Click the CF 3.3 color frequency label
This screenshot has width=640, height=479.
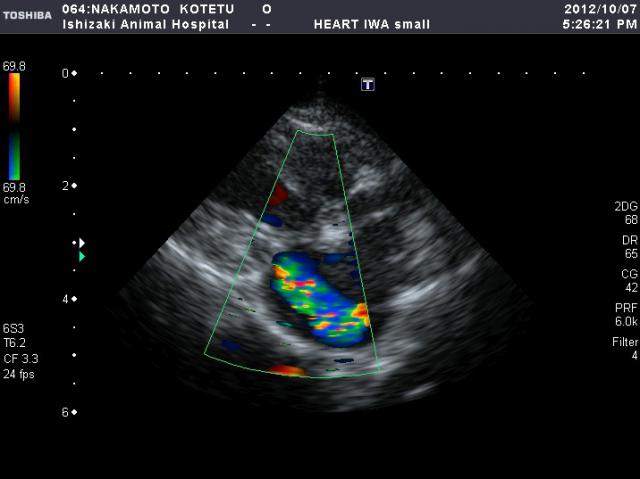tap(21, 359)
